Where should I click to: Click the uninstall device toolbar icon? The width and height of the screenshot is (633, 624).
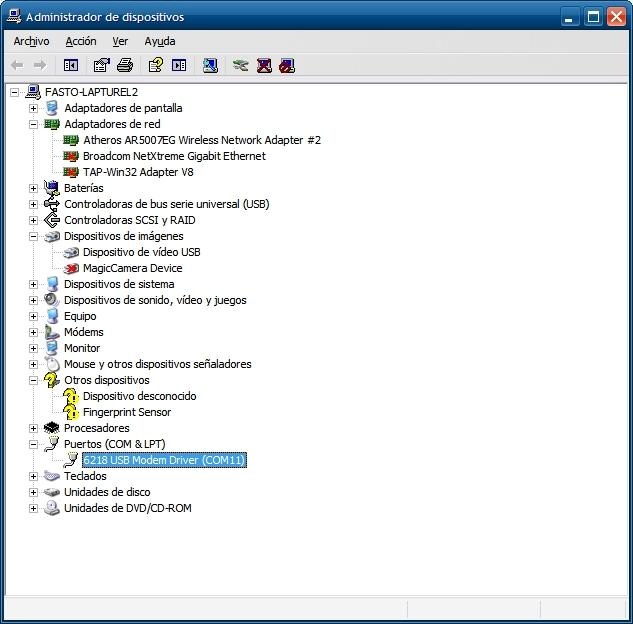point(264,65)
